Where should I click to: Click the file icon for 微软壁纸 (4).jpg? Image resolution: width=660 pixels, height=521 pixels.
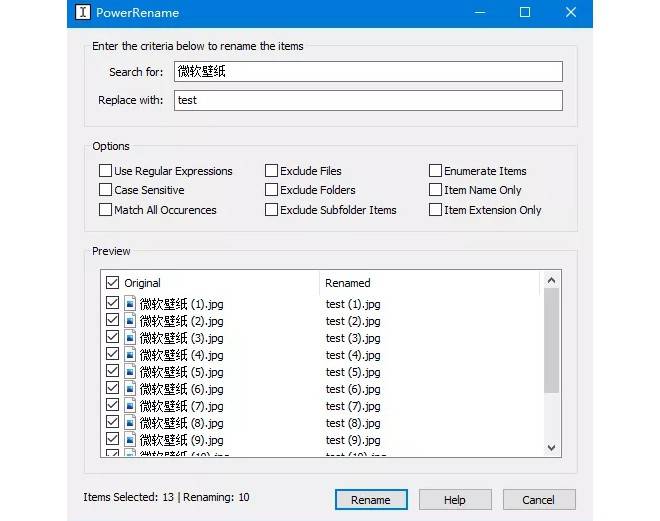[x=130, y=354]
